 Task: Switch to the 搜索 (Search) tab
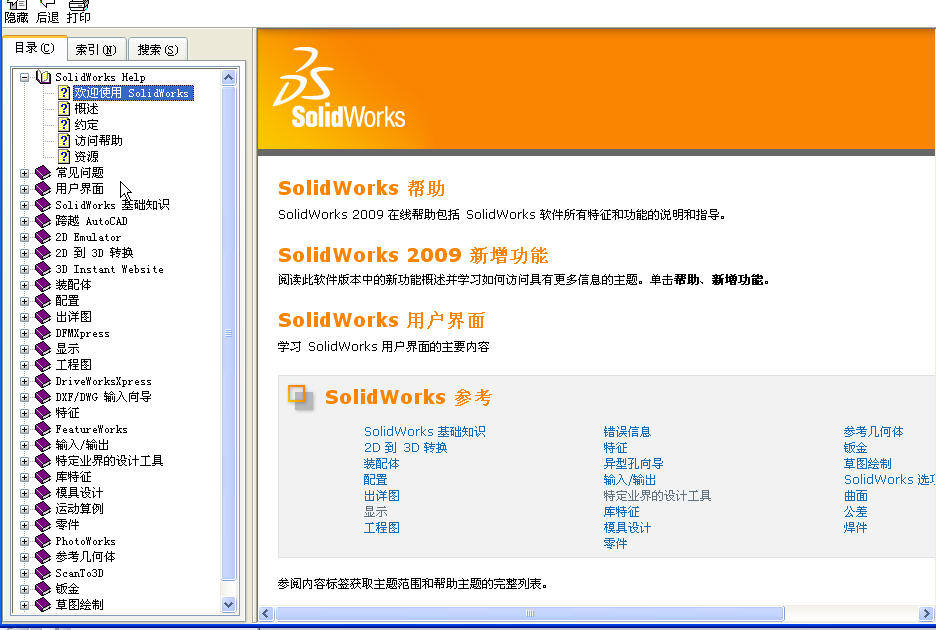(x=158, y=50)
